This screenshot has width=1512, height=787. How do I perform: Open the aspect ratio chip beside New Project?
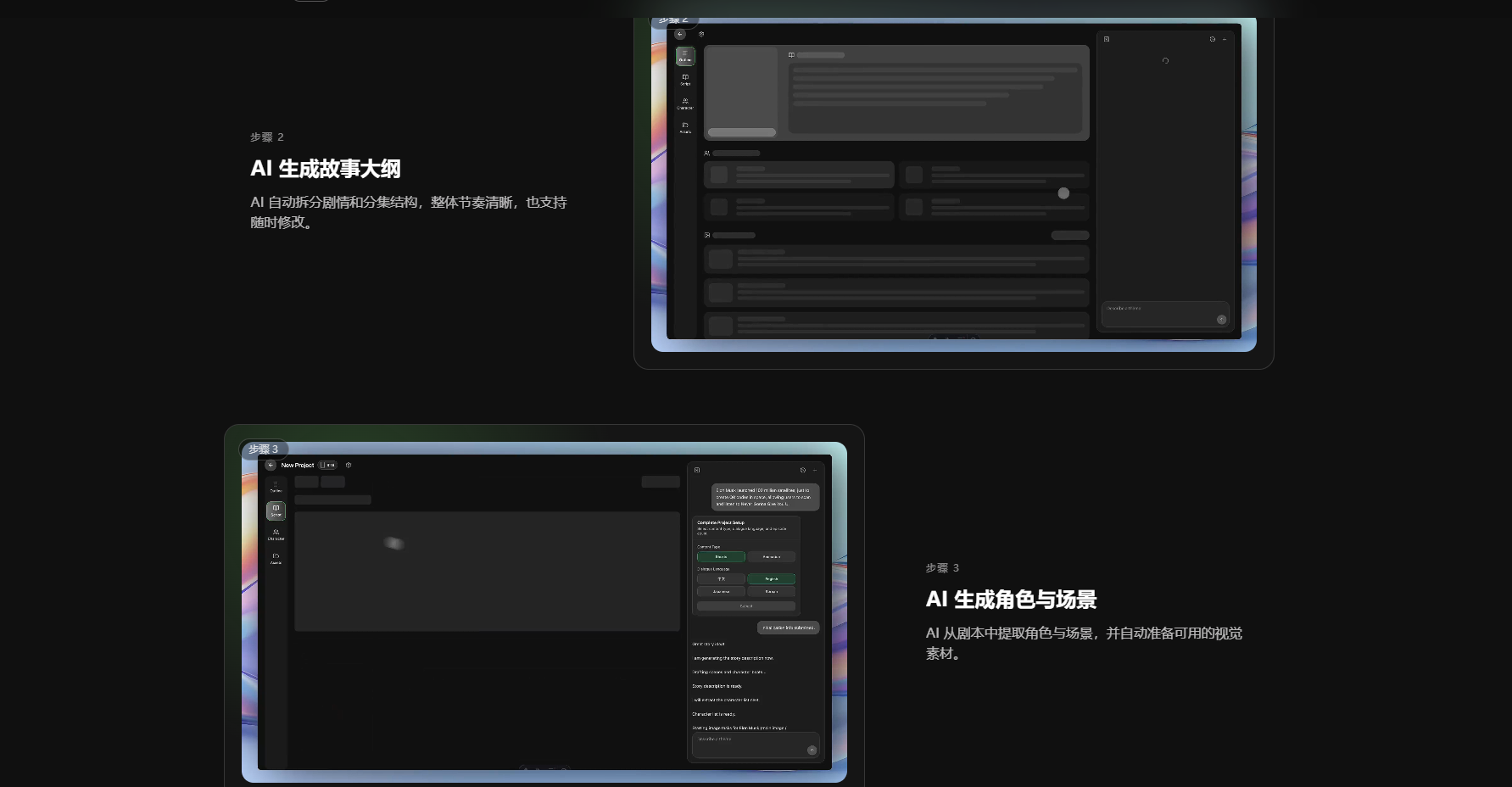click(x=328, y=465)
